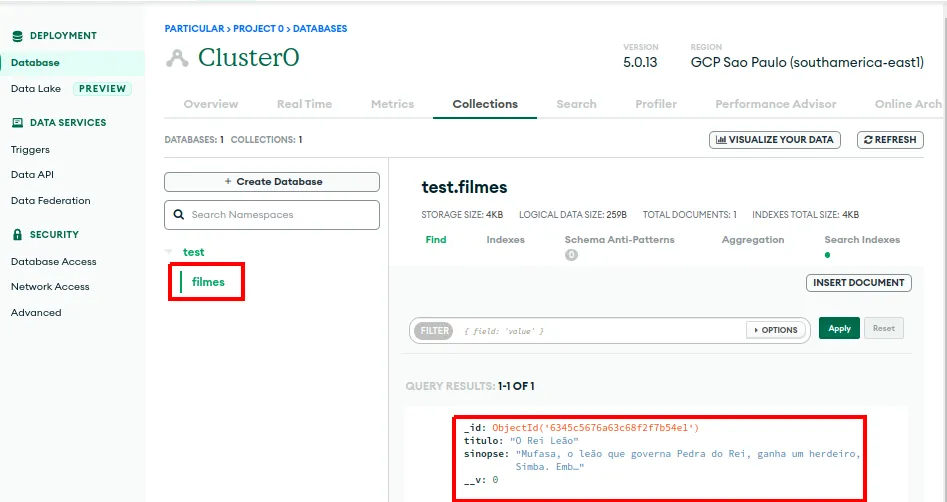Collapse the test database tree node
The width and height of the screenshot is (947, 502).
(x=169, y=252)
